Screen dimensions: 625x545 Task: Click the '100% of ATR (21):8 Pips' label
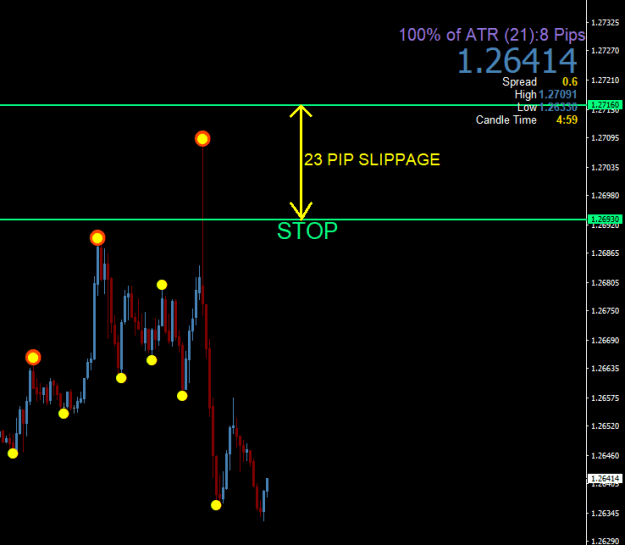click(x=492, y=35)
